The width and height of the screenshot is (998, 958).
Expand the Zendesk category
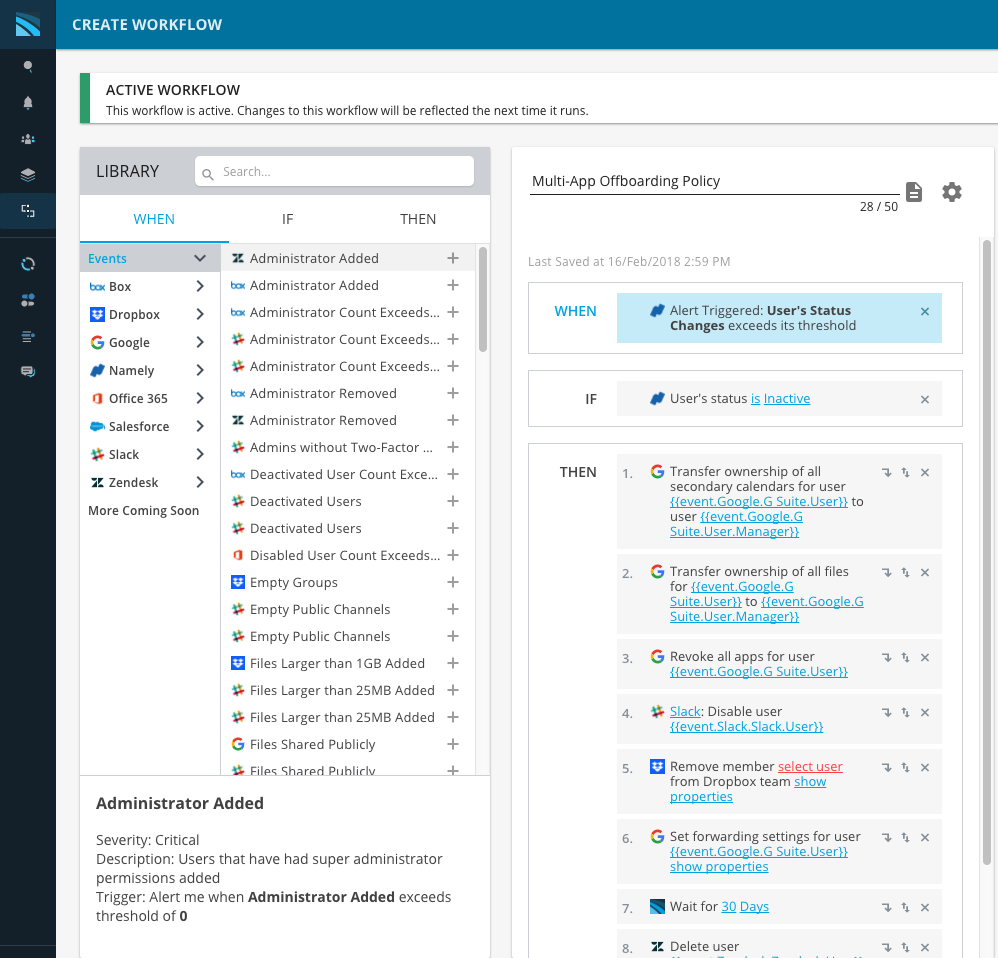(x=200, y=483)
